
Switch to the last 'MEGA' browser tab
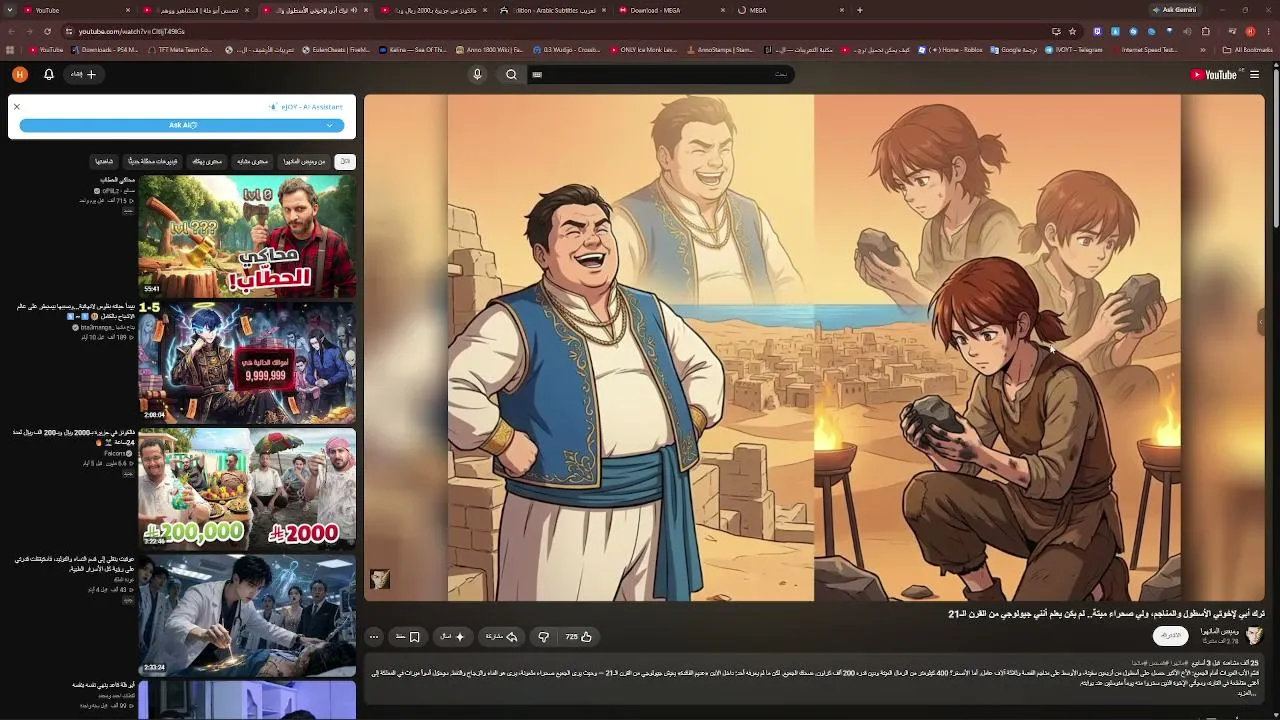point(789,10)
